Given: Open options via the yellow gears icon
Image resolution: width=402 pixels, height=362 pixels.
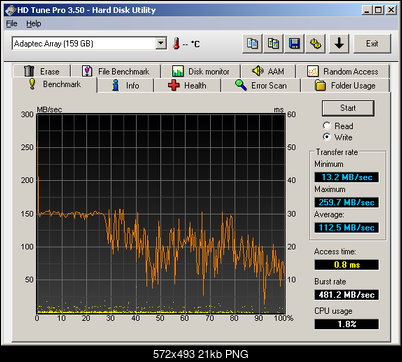Looking at the screenshot, I should pos(316,44).
